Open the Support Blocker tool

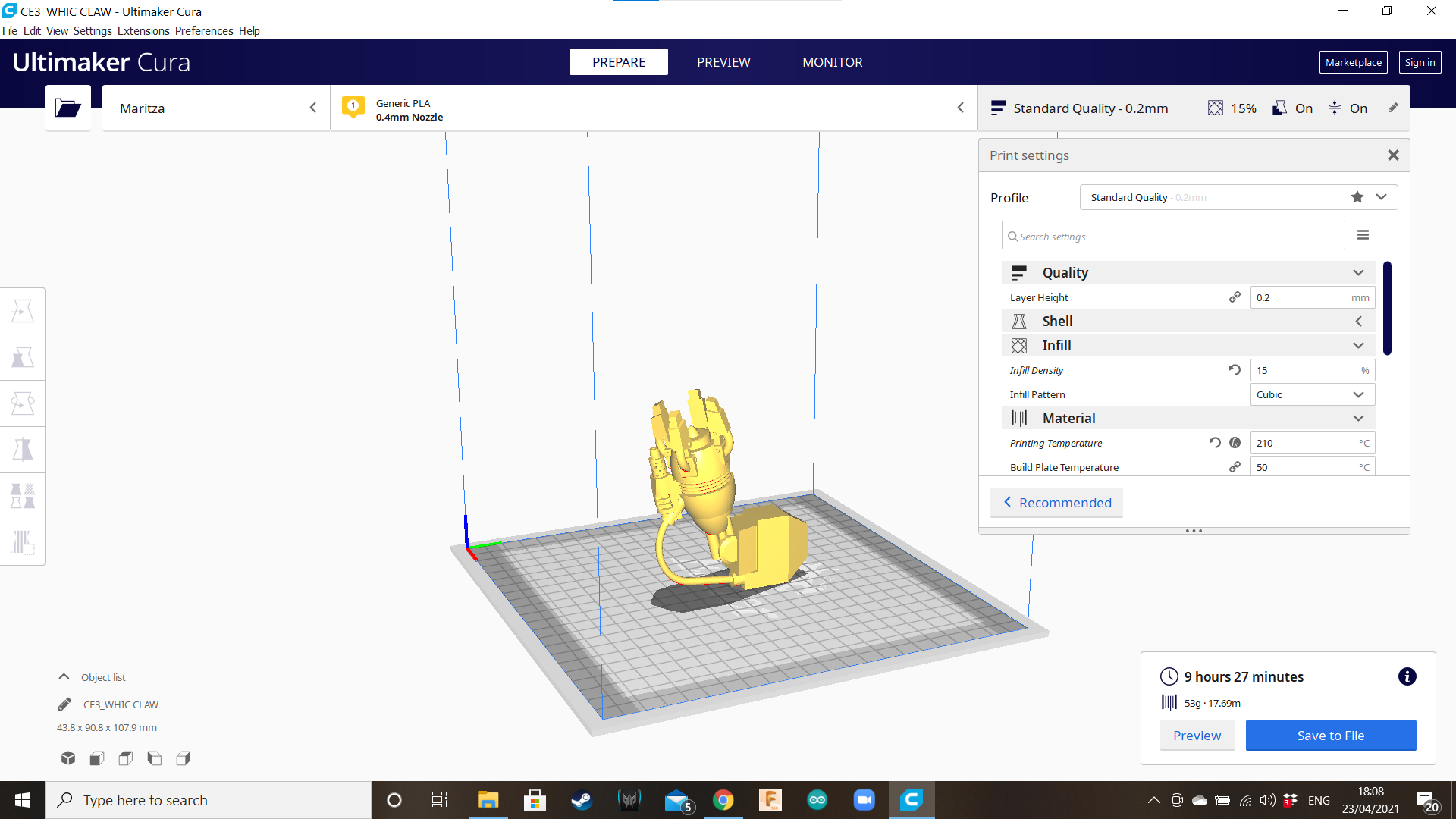coord(23,542)
